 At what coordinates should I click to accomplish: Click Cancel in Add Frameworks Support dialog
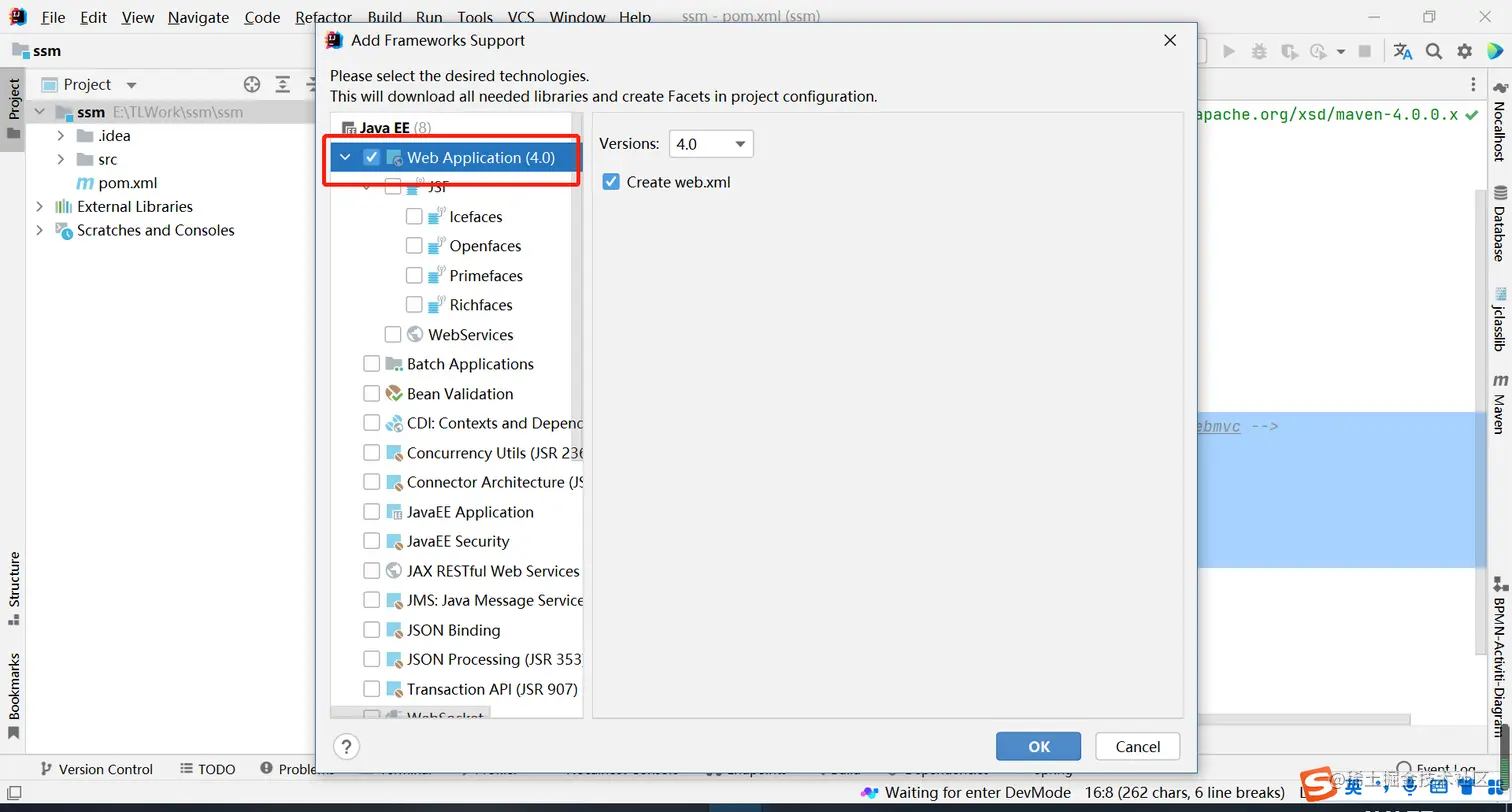(1138, 746)
